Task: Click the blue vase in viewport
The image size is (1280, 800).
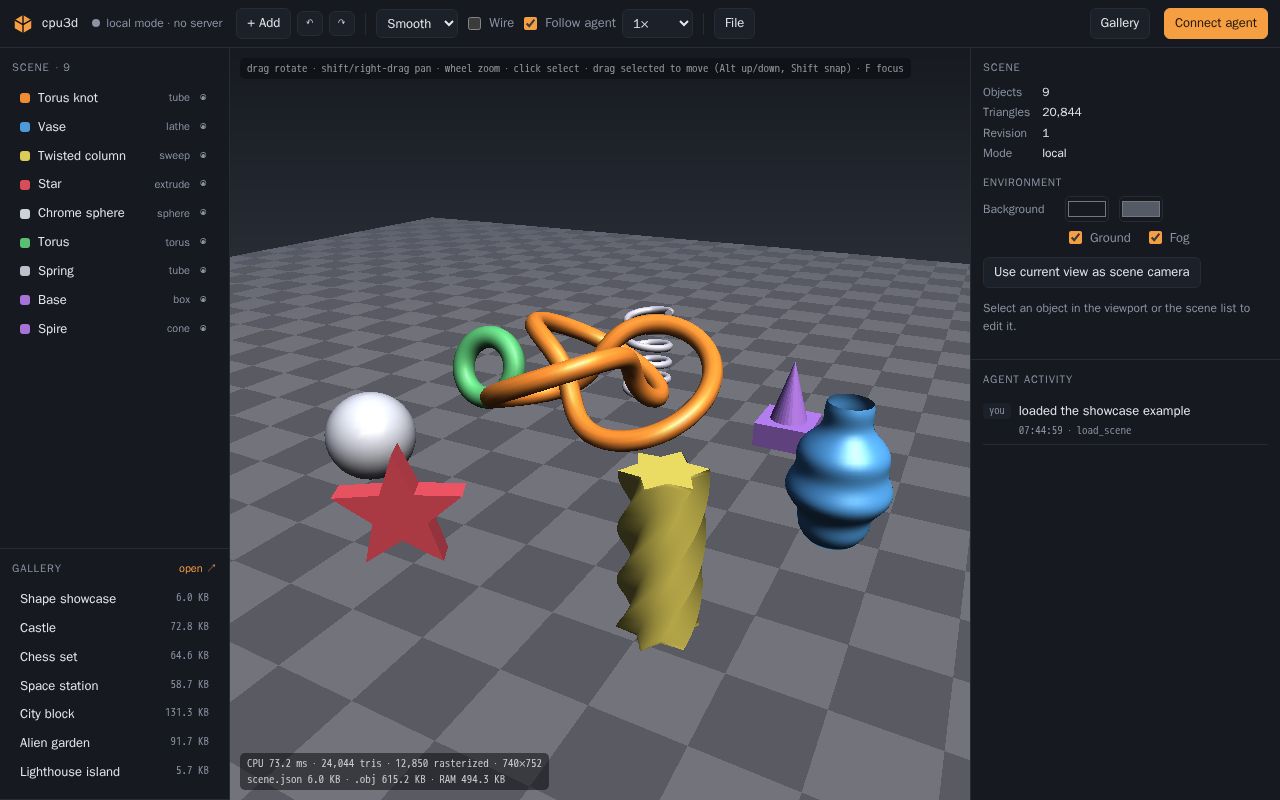Action: (839, 472)
